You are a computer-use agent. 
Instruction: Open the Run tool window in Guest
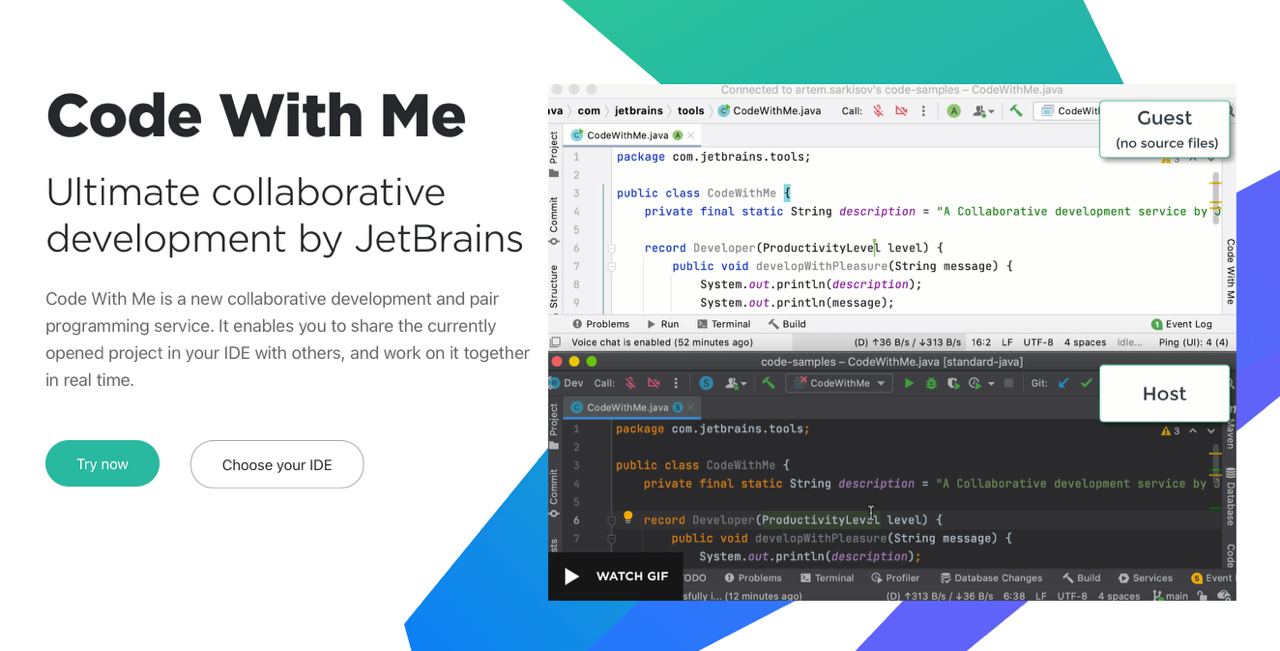pos(663,324)
